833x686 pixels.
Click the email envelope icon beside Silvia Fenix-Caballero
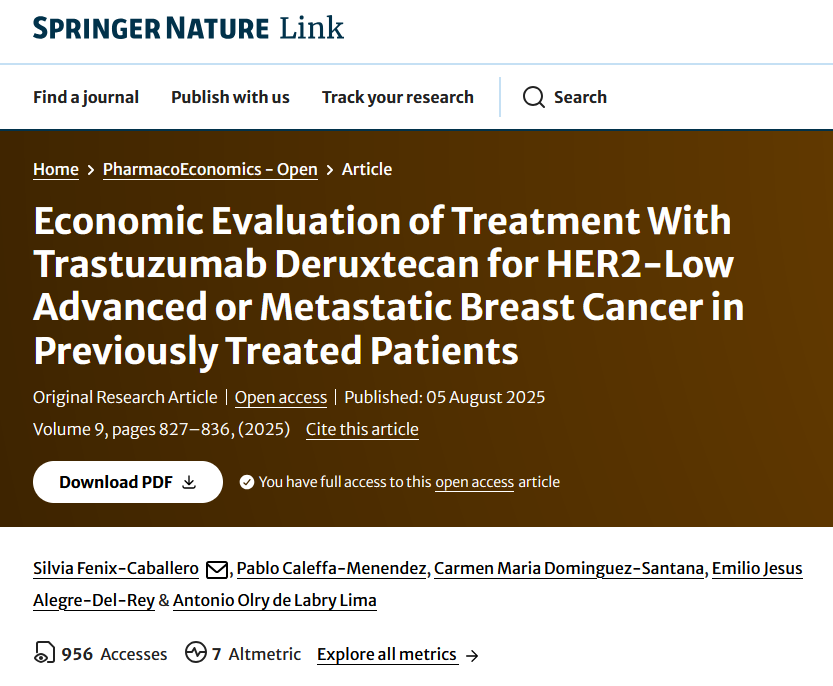216,570
